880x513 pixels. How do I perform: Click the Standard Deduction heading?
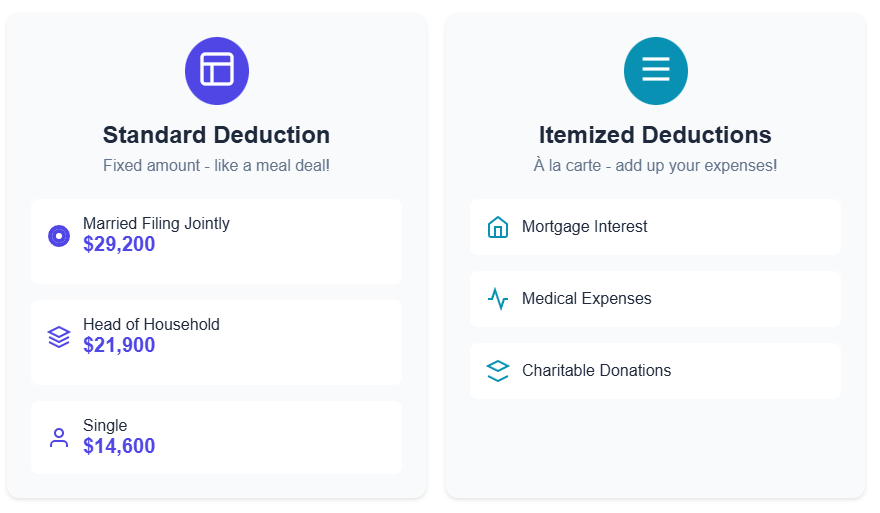pyautogui.click(x=216, y=135)
